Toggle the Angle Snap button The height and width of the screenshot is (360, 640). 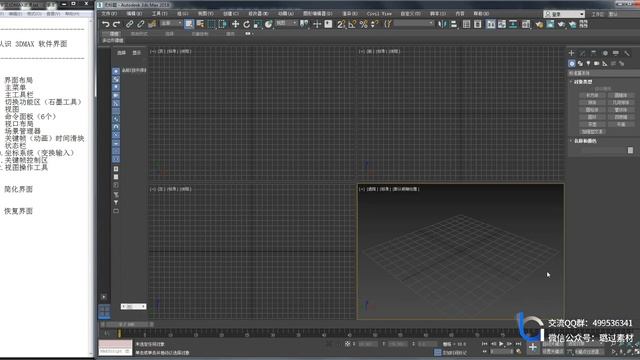tap(352, 24)
